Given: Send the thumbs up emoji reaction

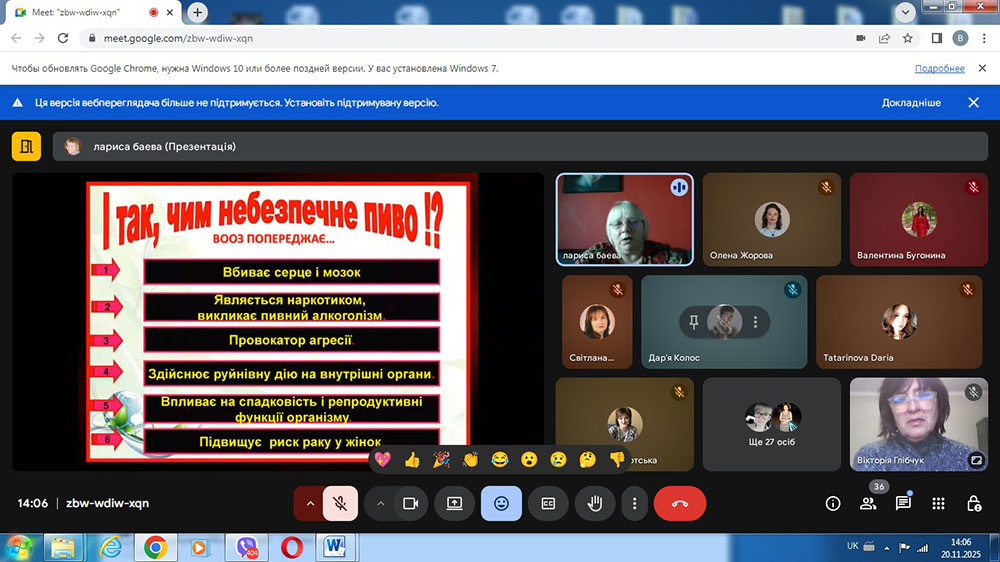Looking at the screenshot, I should [x=412, y=459].
